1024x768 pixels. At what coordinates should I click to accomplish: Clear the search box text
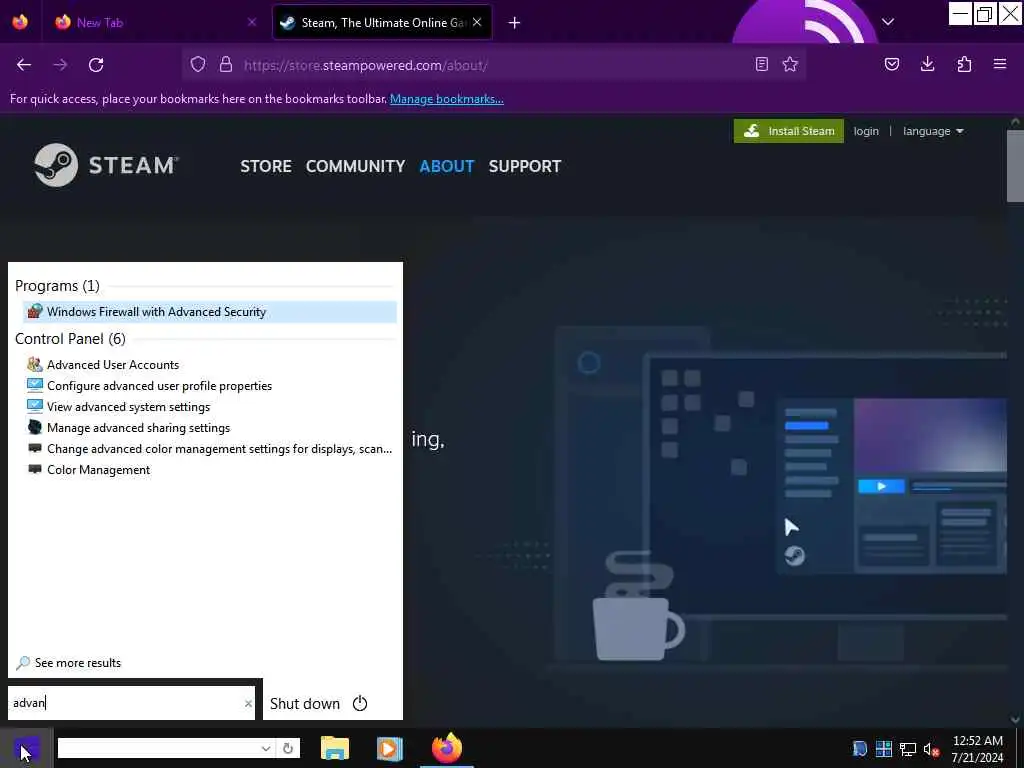pyautogui.click(x=248, y=703)
